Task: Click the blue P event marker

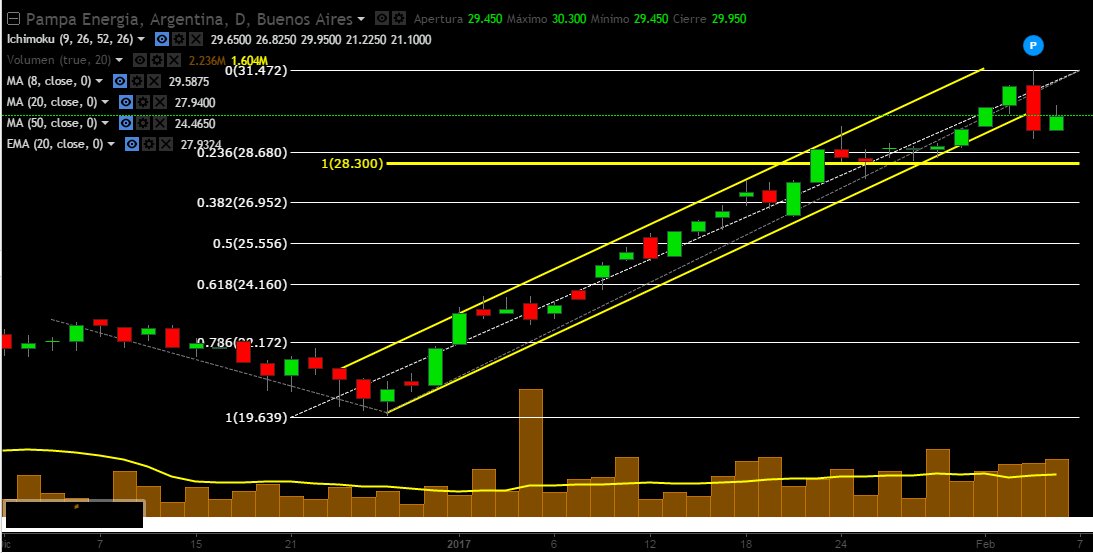Action: tap(1033, 46)
